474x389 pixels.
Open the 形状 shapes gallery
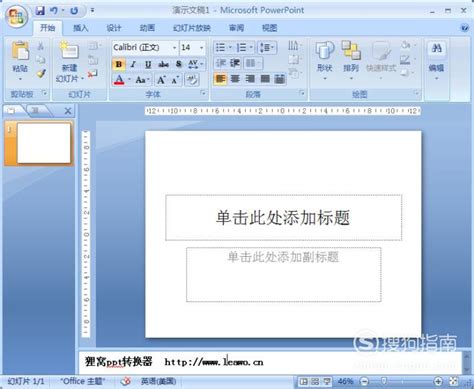325,60
